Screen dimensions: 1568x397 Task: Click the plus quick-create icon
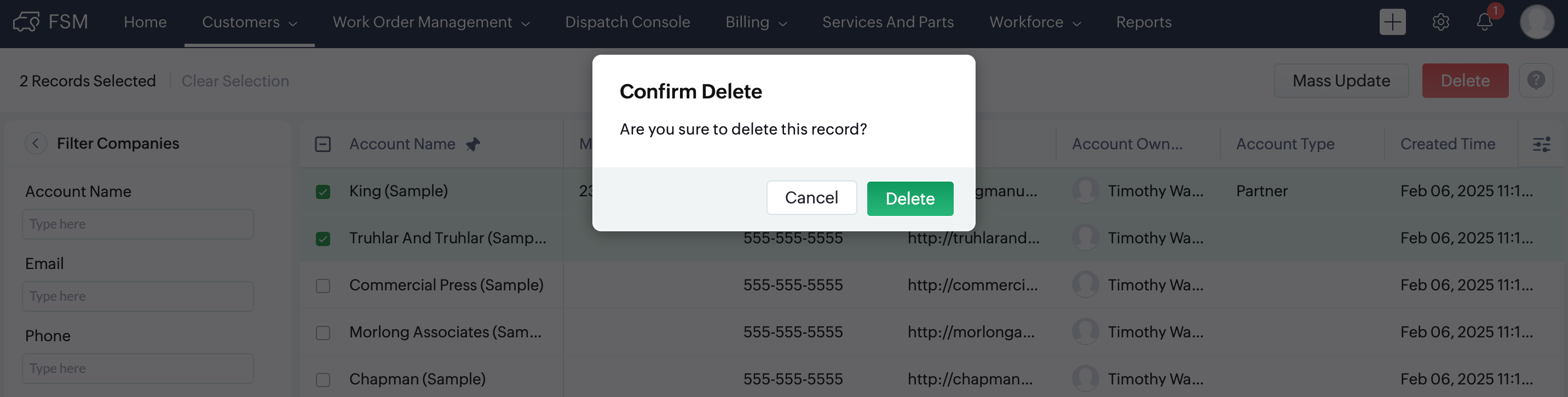click(x=1392, y=22)
